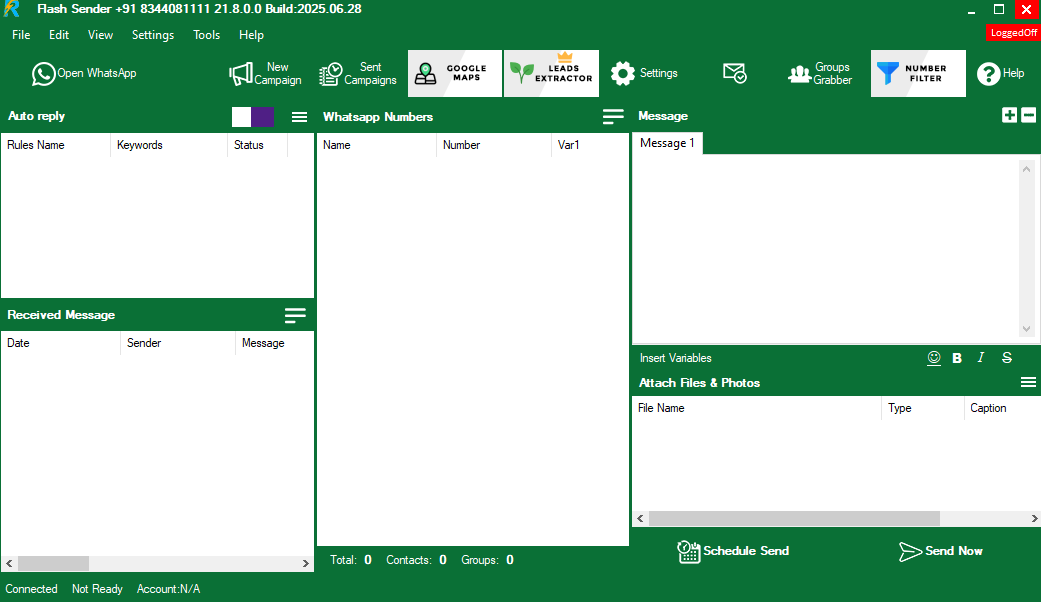This screenshot has height=602, width=1041.
Task: Click the envelope checkmark icon
Action: pos(735,74)
